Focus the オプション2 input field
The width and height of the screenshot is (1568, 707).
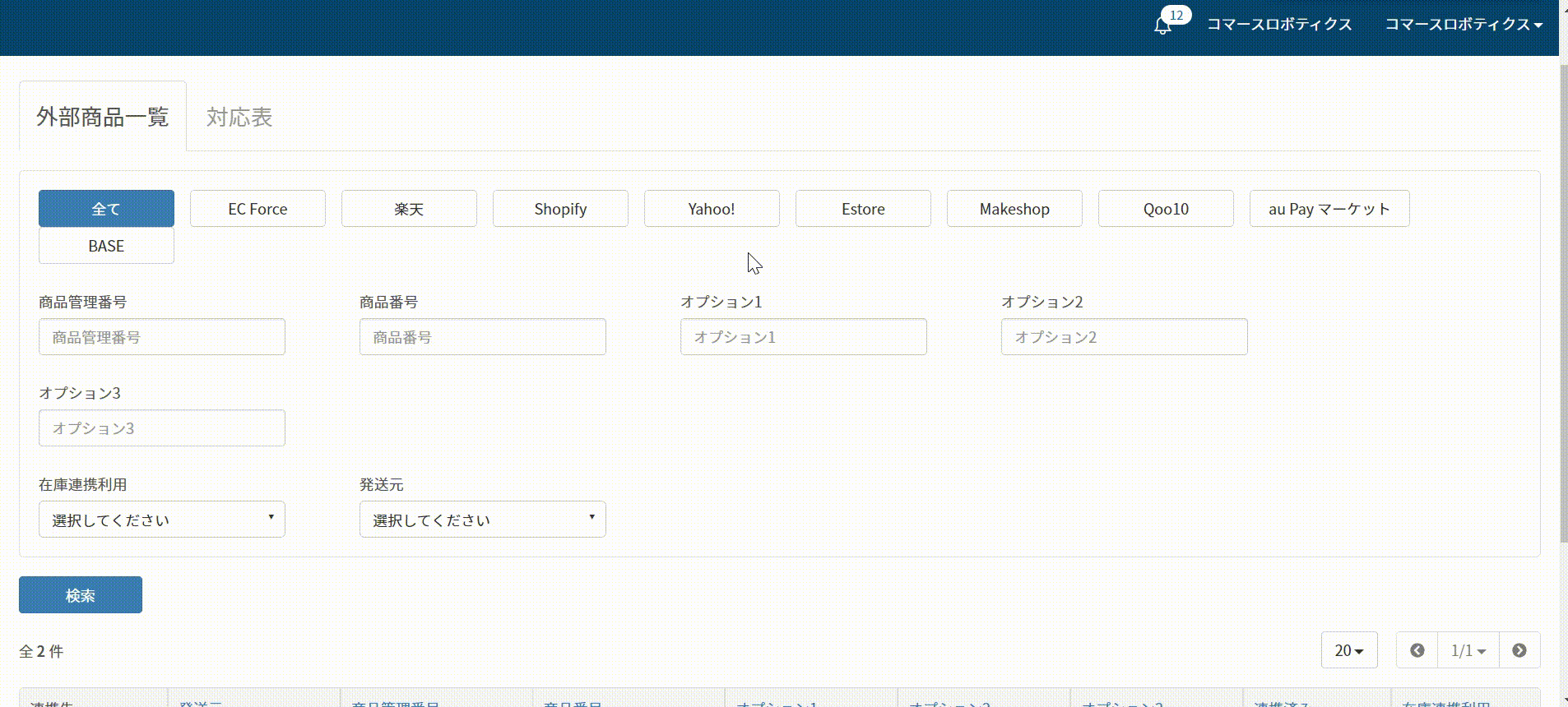tap(1125, 337)
